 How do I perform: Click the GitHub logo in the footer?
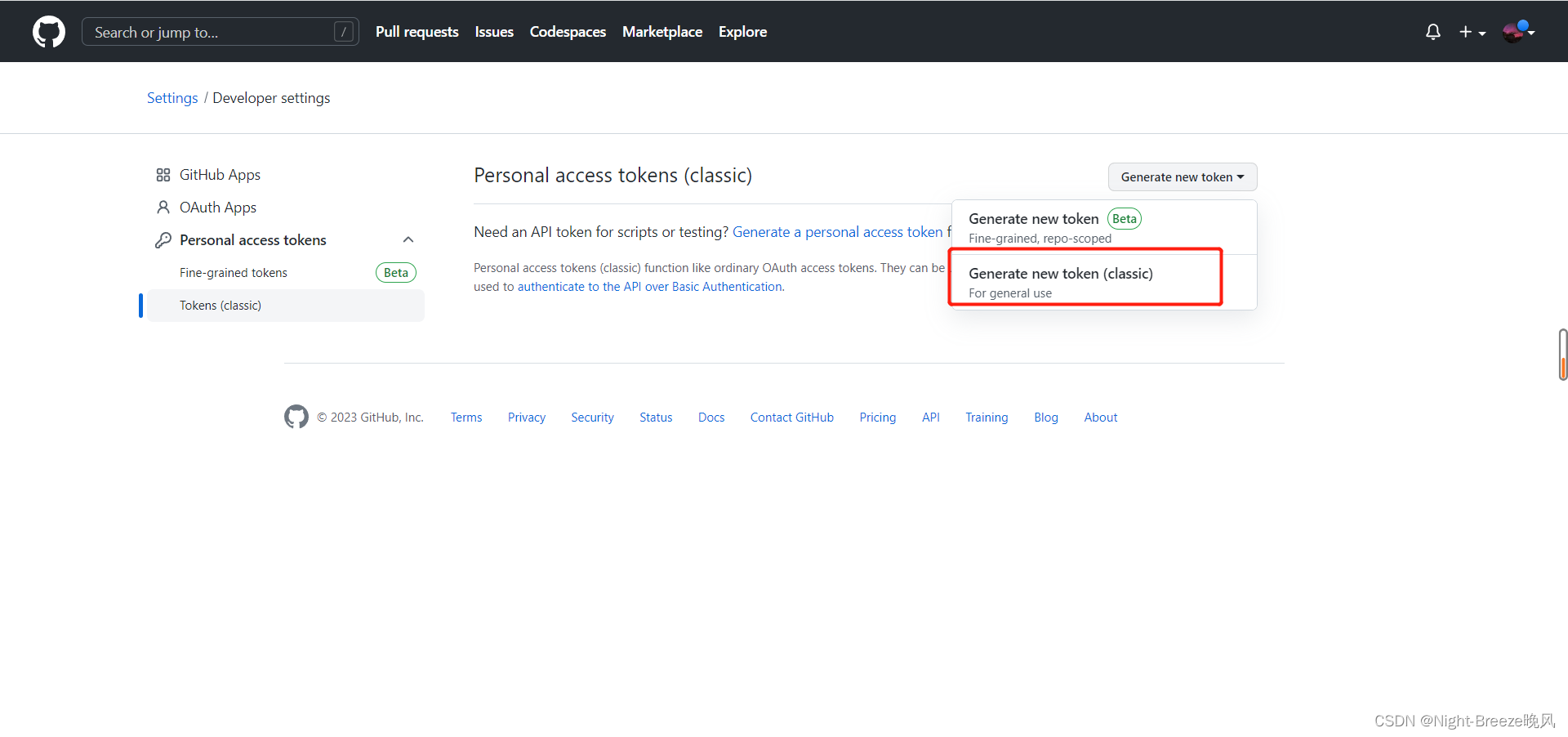pyautogui.click(x=296, y=417)
